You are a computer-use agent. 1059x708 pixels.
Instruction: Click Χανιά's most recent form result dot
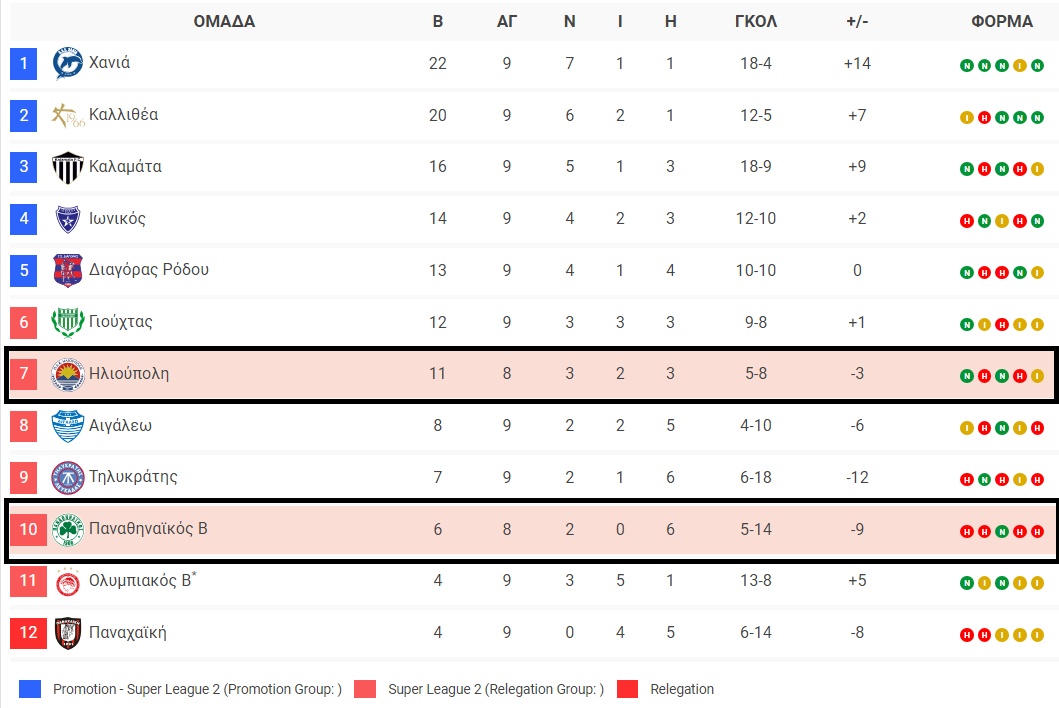pyautogui.click(x=1037, y=66)
